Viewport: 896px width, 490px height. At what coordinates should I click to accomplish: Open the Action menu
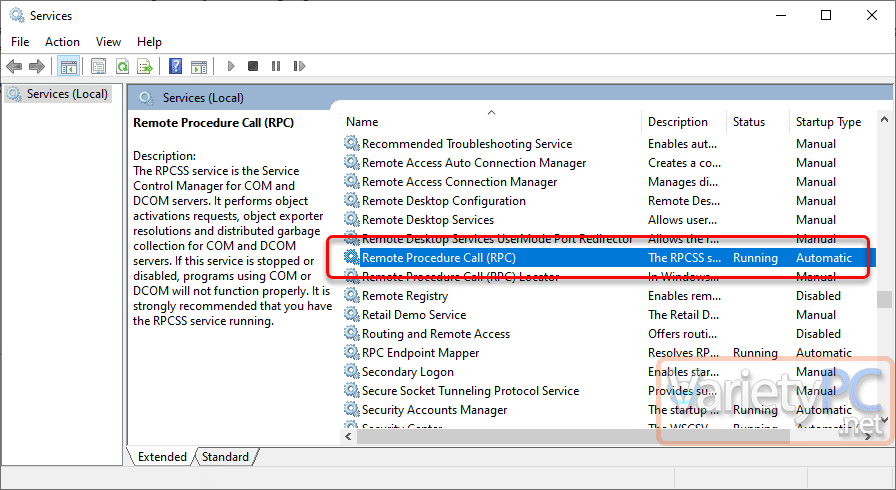click(x=62, y=42)
